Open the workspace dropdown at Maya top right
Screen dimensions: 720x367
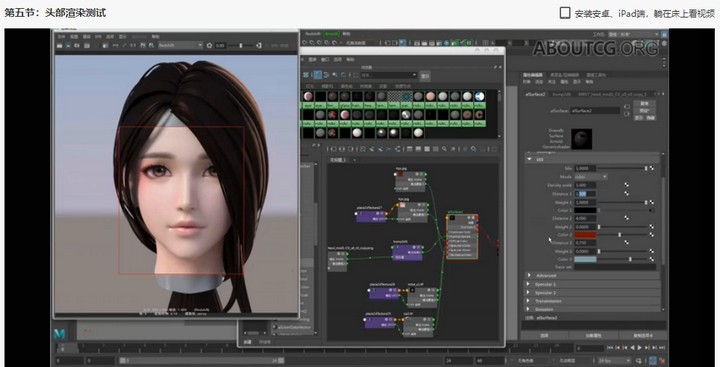coord(633,34)
